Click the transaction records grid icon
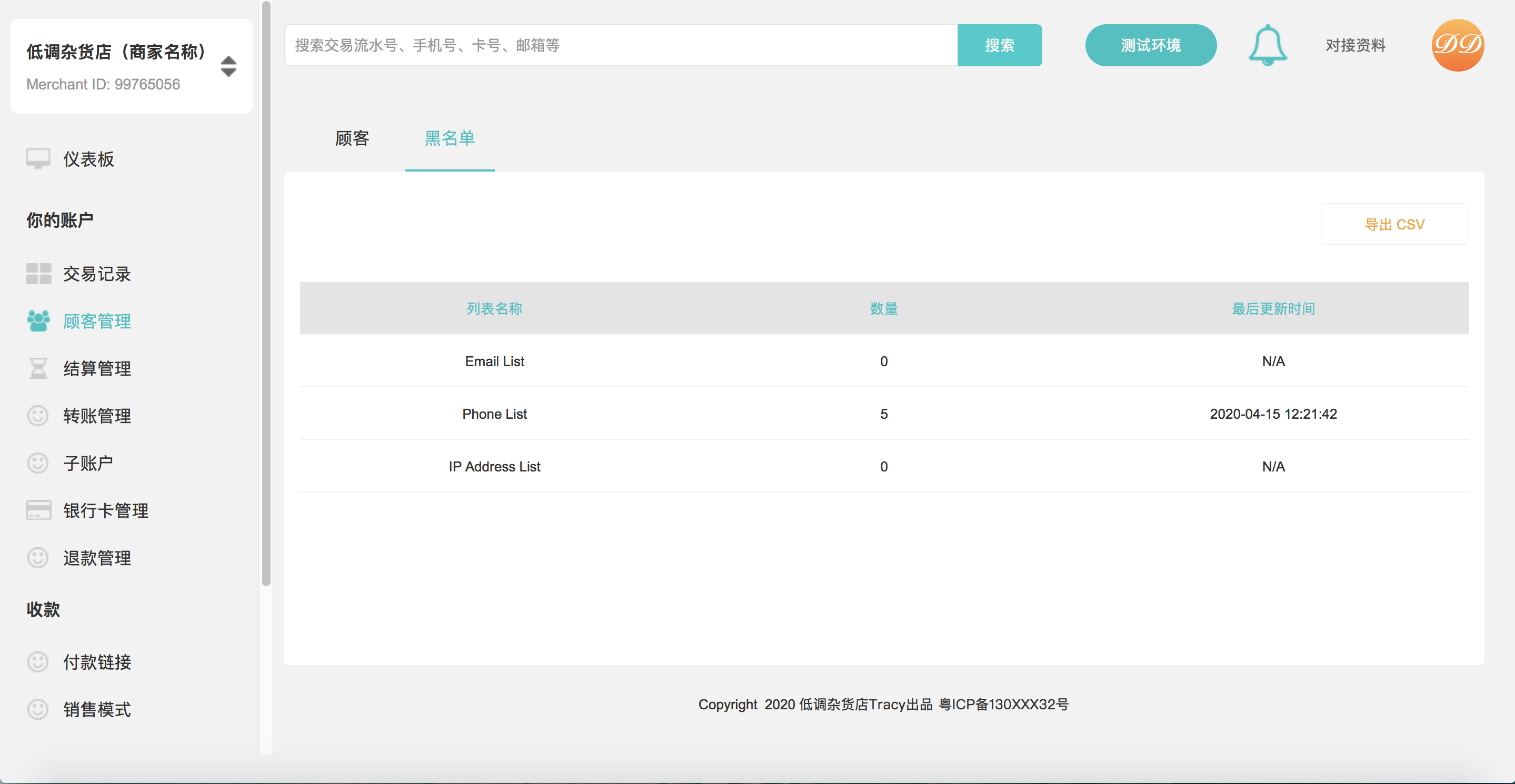Viewport: 1515px width, 784px height. click(39, 274)
